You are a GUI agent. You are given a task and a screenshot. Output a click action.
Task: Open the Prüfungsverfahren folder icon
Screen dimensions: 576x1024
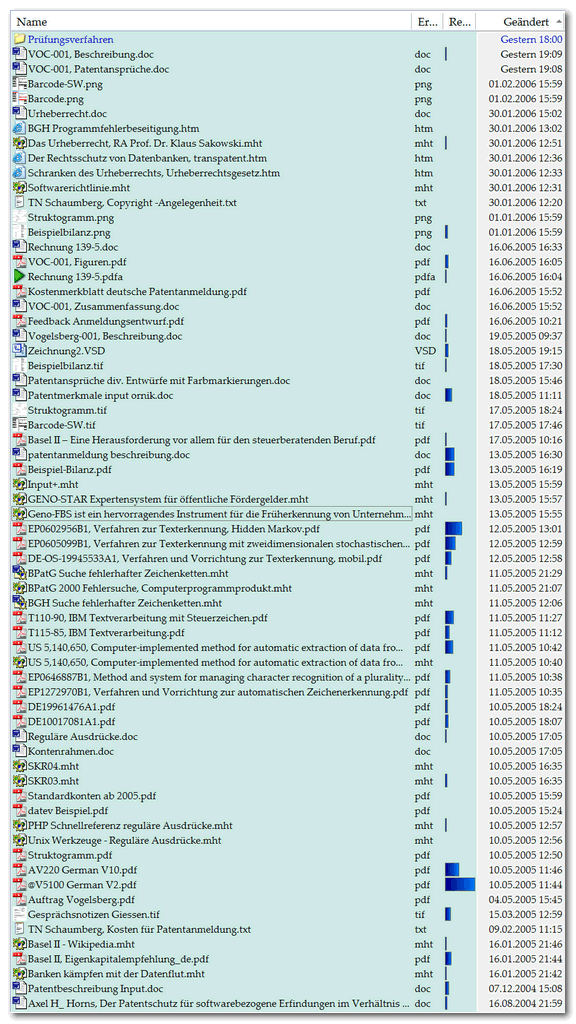[x=20, y=39]
